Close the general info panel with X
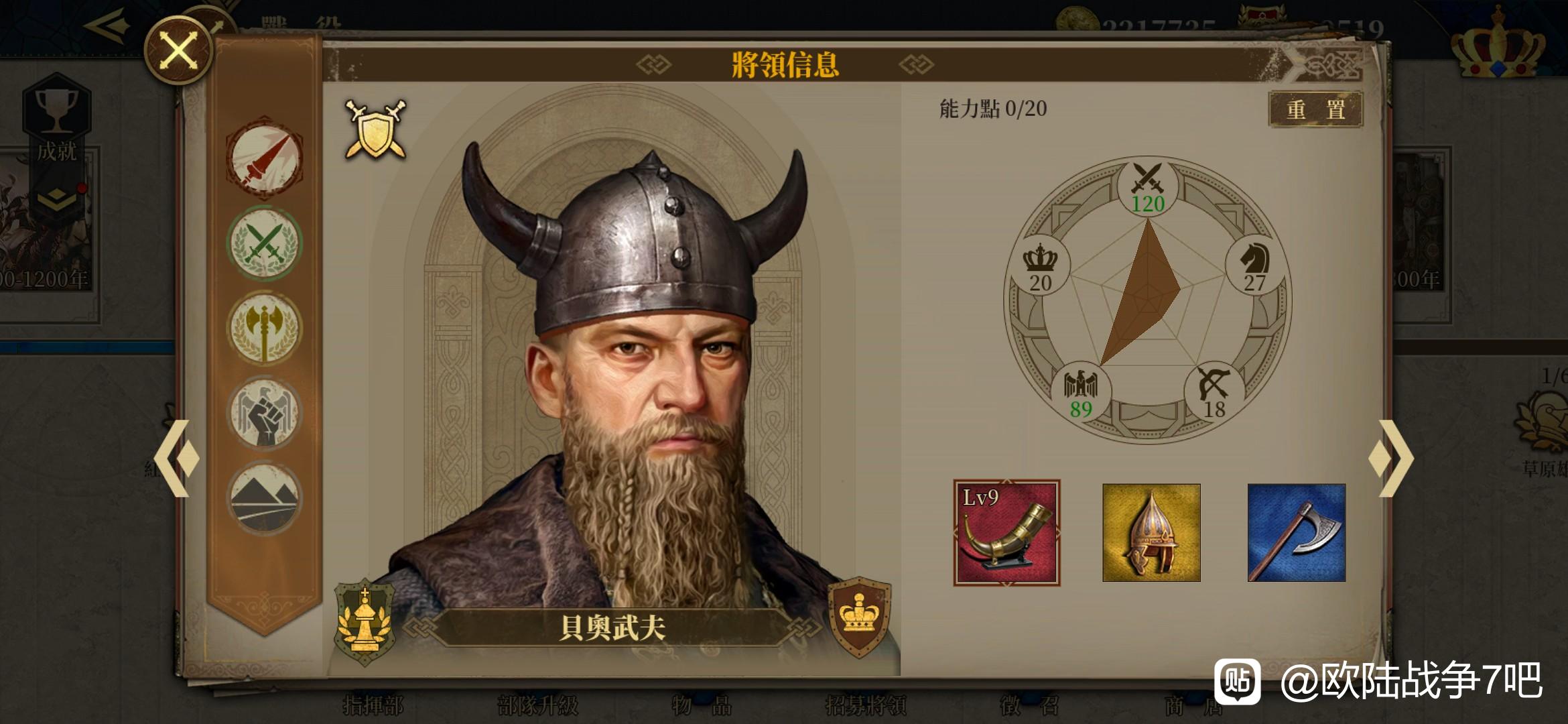Image resolution: width=1568 pixels, height=724 pixels. 178,51
